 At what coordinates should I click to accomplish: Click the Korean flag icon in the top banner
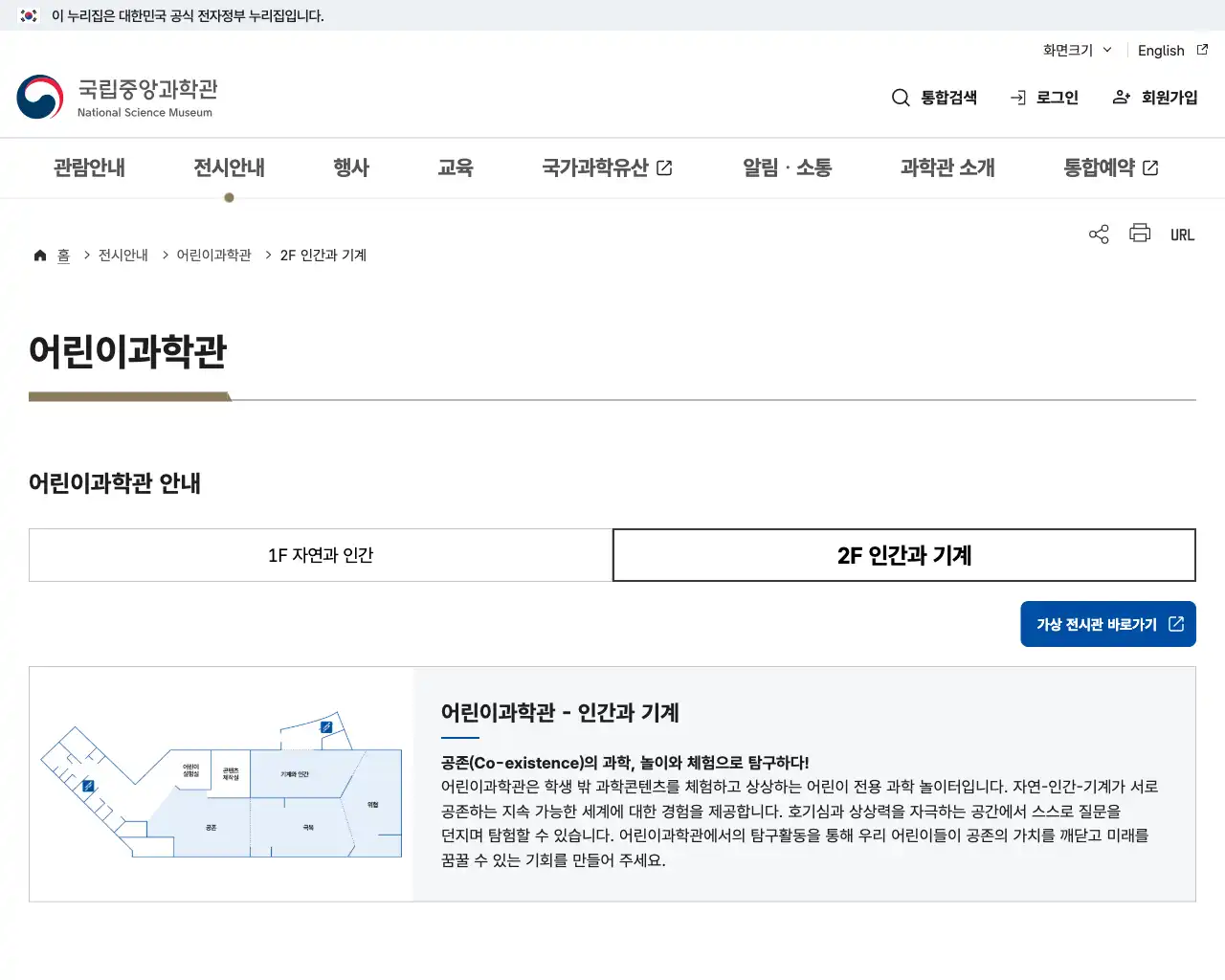pyautogui.click(x=27, y=15)
